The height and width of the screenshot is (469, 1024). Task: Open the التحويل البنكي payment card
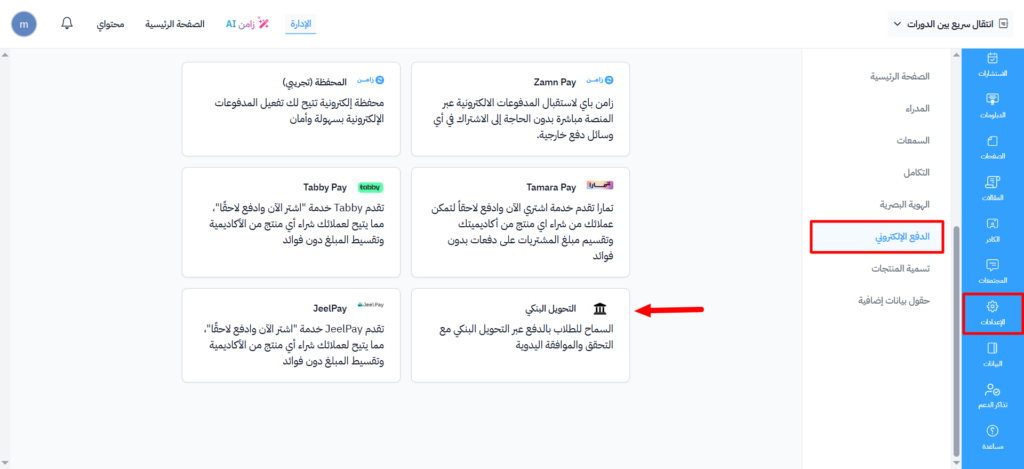[x=520, y=334]
